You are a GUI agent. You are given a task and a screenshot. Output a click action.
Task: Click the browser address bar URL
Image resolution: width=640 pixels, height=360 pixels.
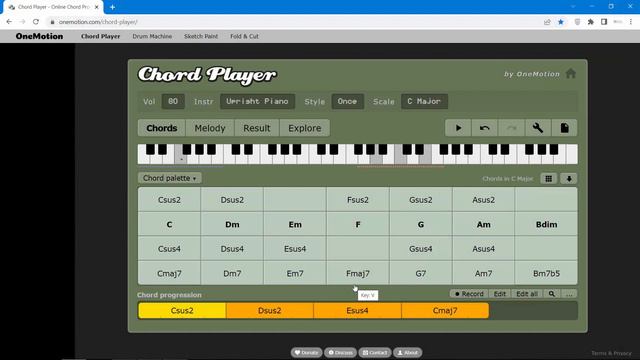tap(98, 22)
